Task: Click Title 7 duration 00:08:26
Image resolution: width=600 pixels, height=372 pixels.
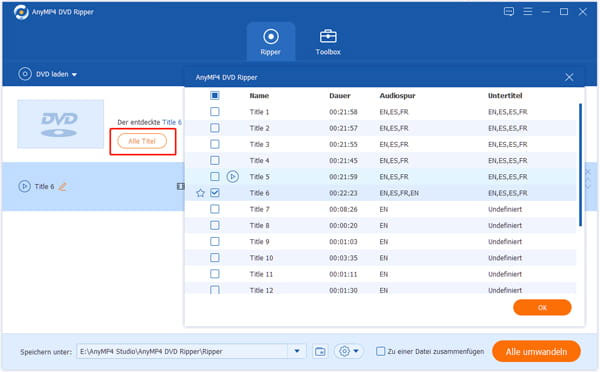Action: click(343, 209)
